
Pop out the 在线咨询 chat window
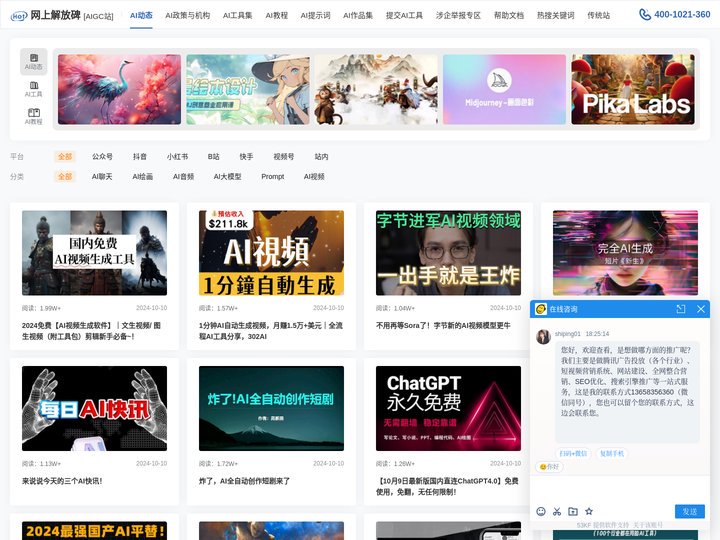point(681,309)
